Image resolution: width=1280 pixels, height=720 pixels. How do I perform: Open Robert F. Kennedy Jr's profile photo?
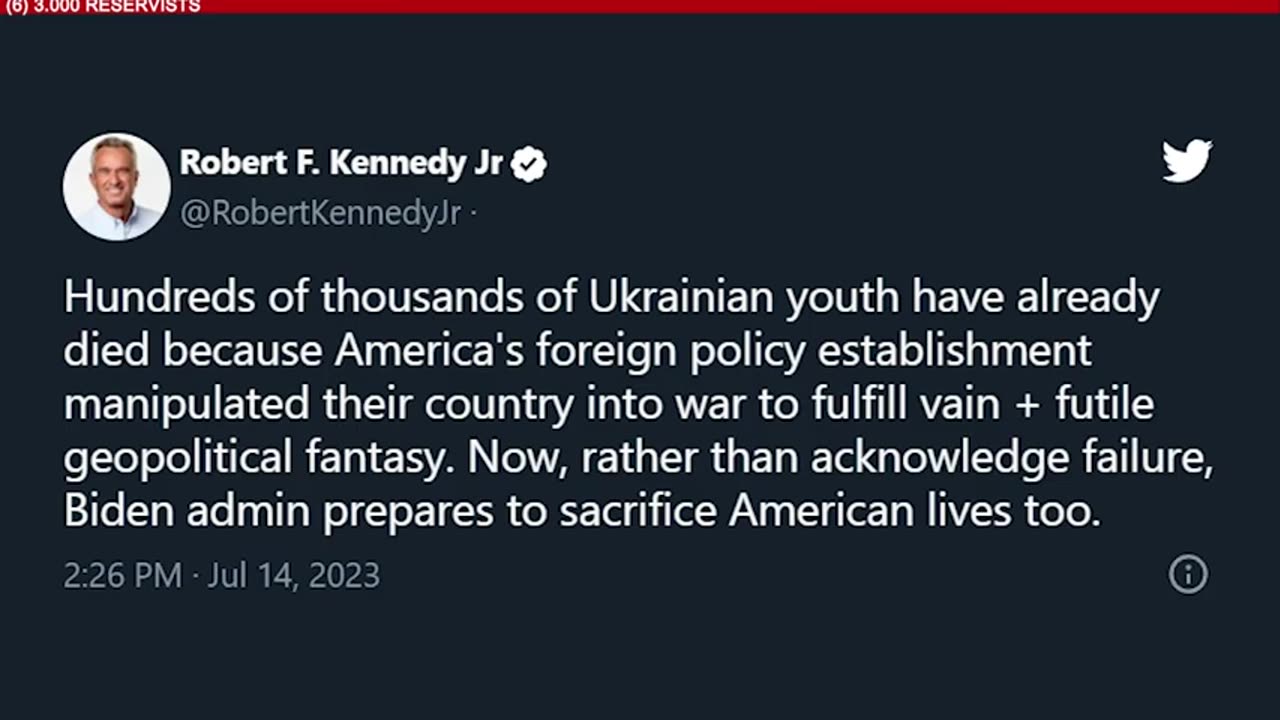[116, 187]
